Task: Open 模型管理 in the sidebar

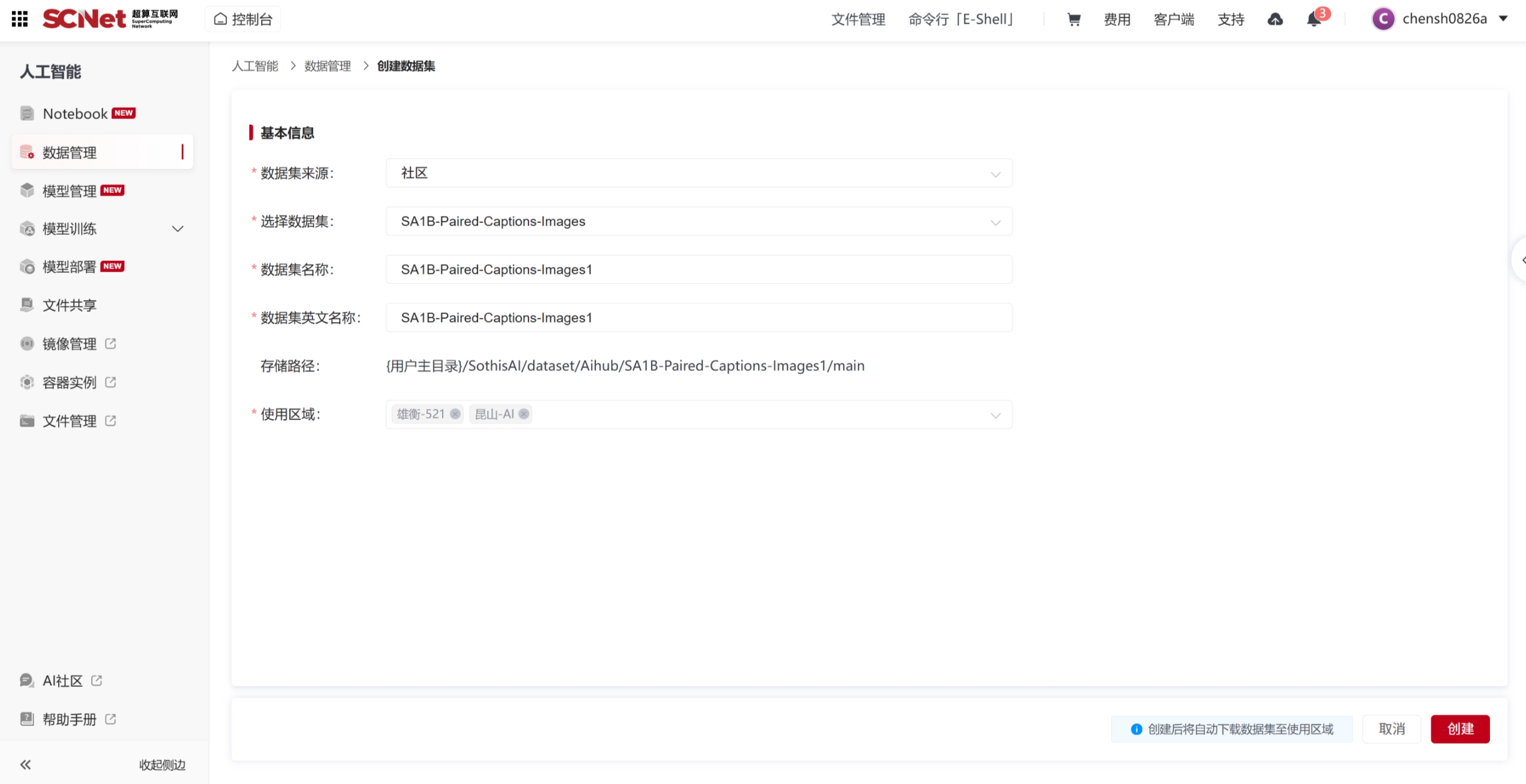Action: click(69, 191)
